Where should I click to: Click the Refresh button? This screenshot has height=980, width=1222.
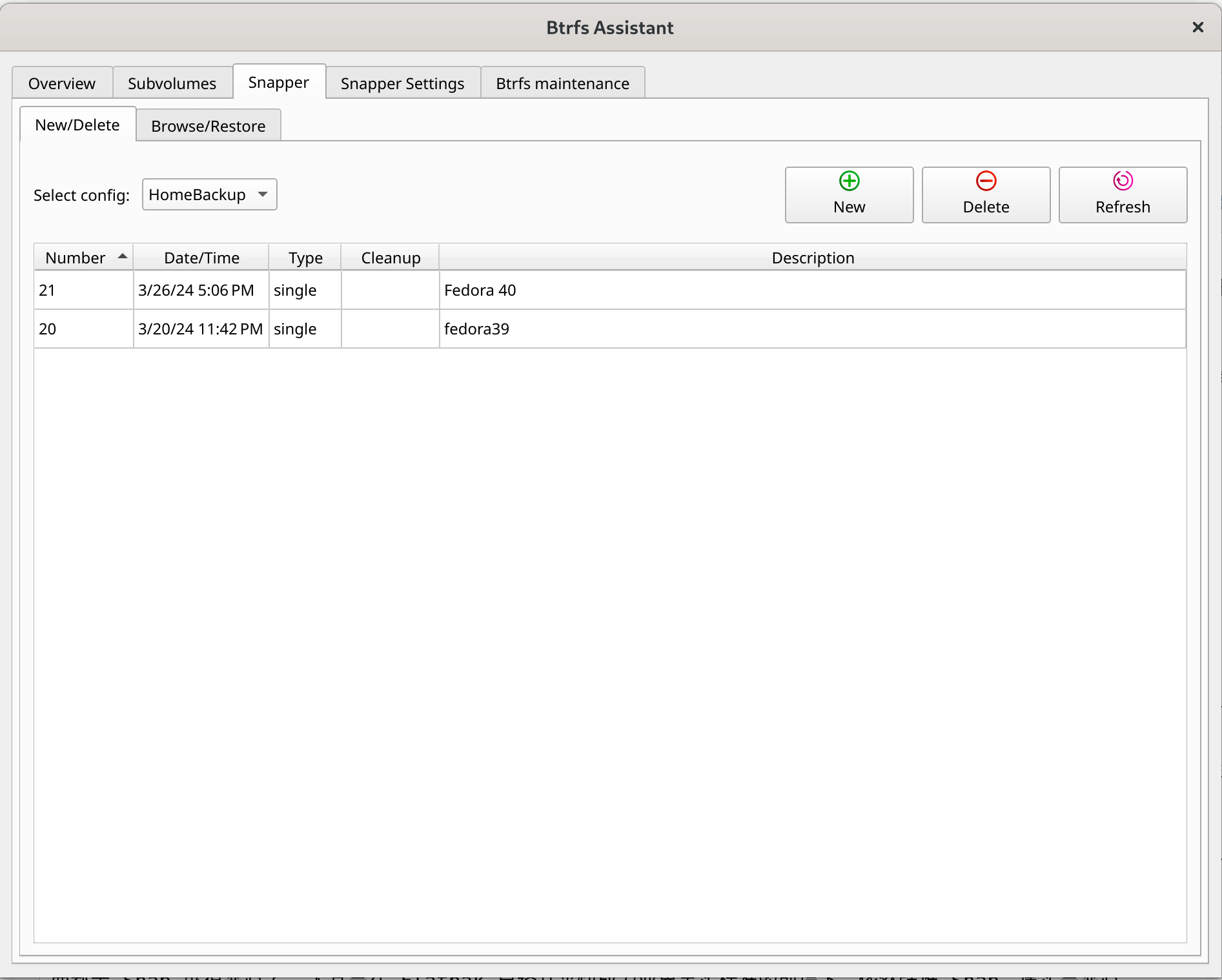[1123, 195]
